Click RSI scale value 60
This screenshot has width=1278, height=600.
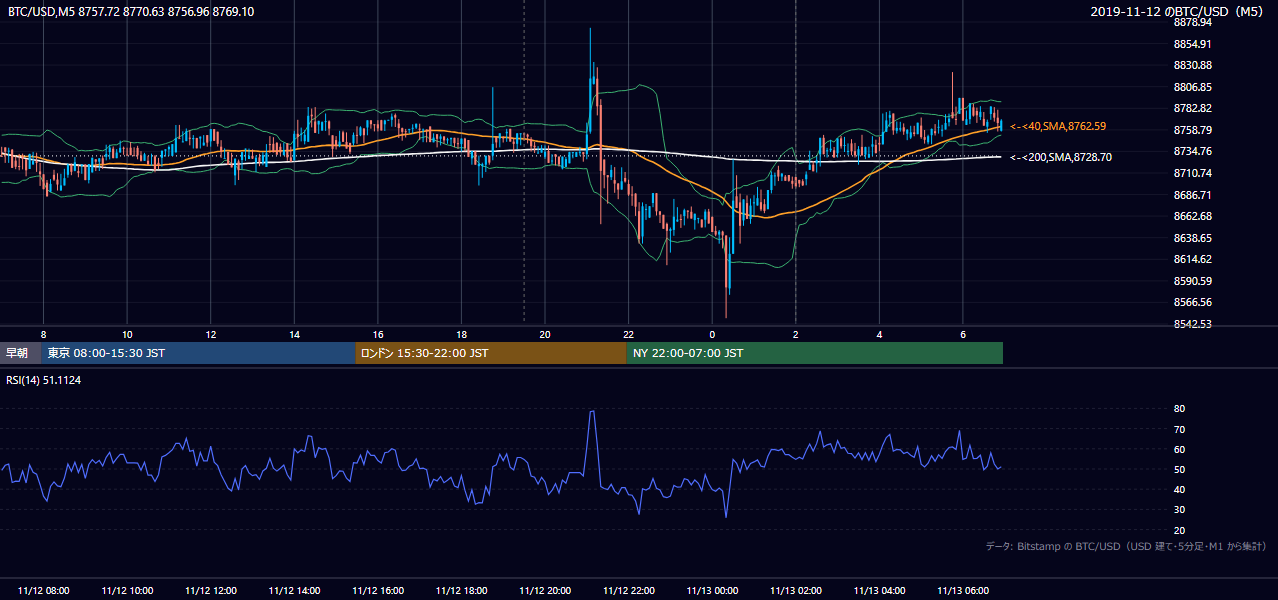click(1179, 449)
